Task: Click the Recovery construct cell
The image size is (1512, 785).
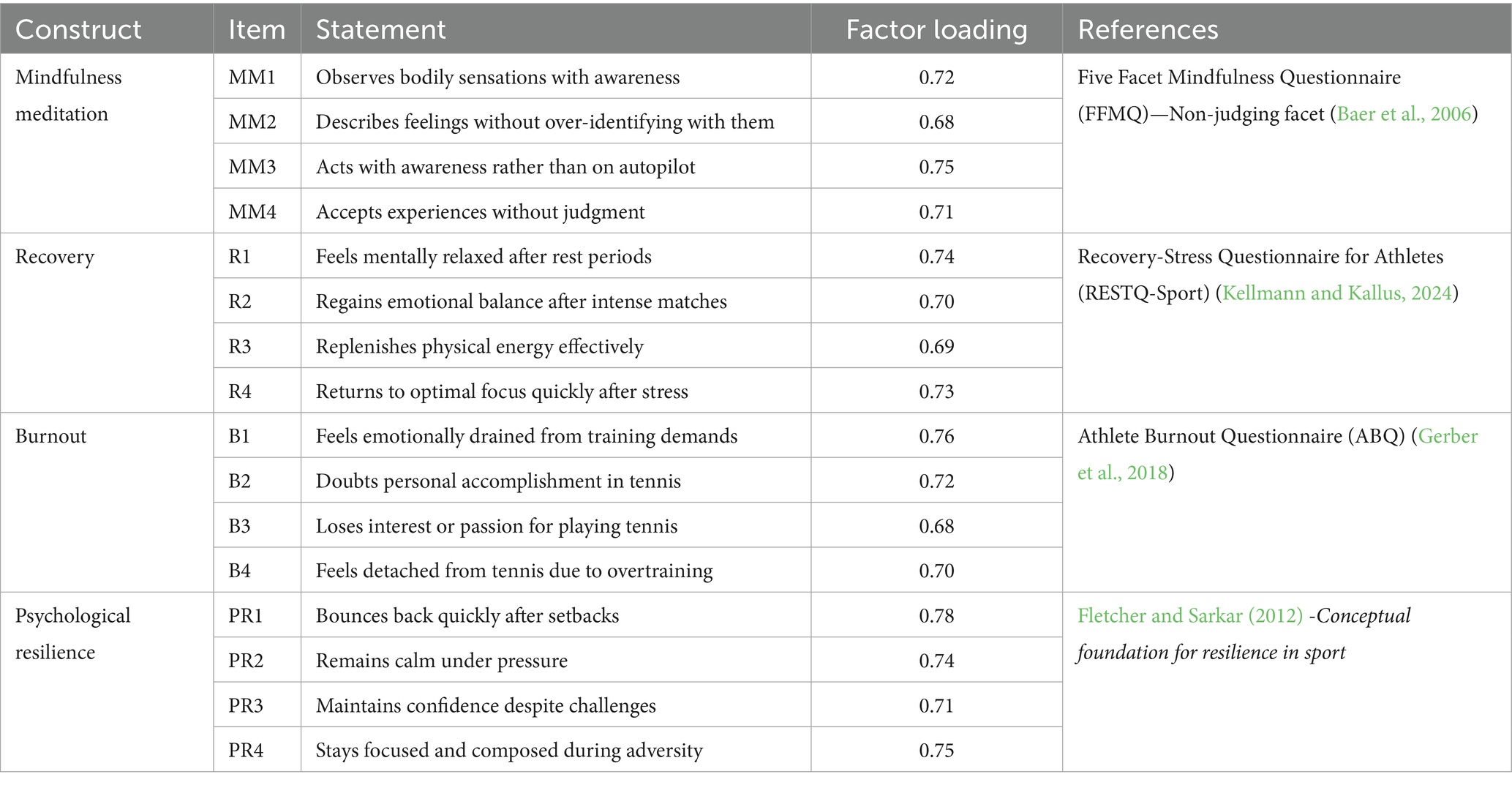Action: tap(55, 257)
